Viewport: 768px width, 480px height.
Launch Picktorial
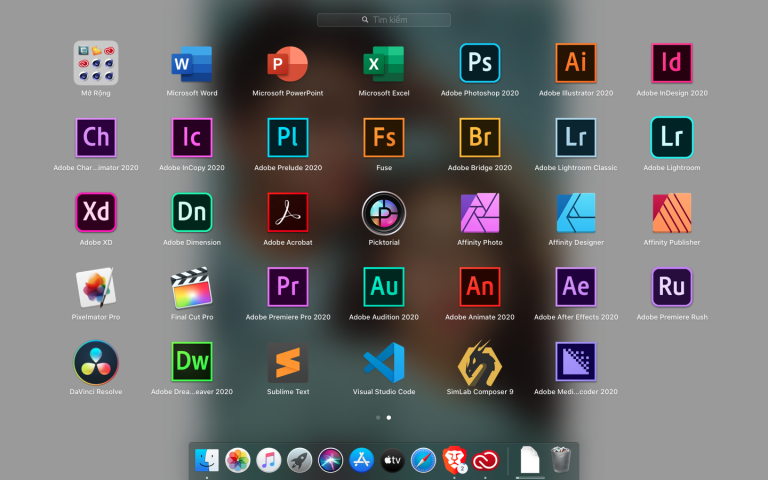coord(384,213)
